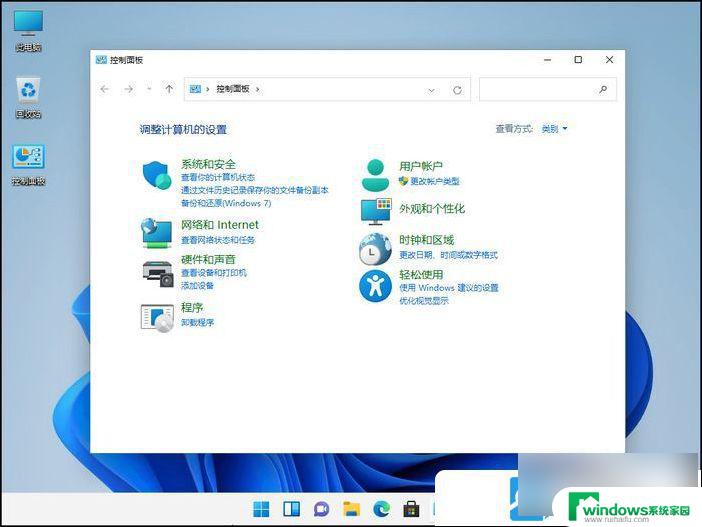This screenshot has width=702, height=527.
Task: Click 查看设备和打印机 link
Action: click(214, 273)
